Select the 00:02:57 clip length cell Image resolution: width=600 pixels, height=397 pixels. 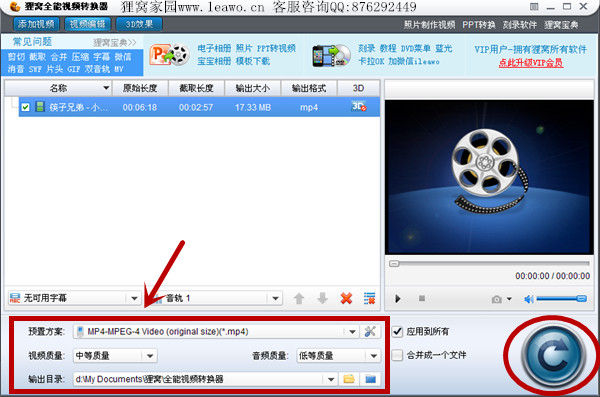click(196, 108)
